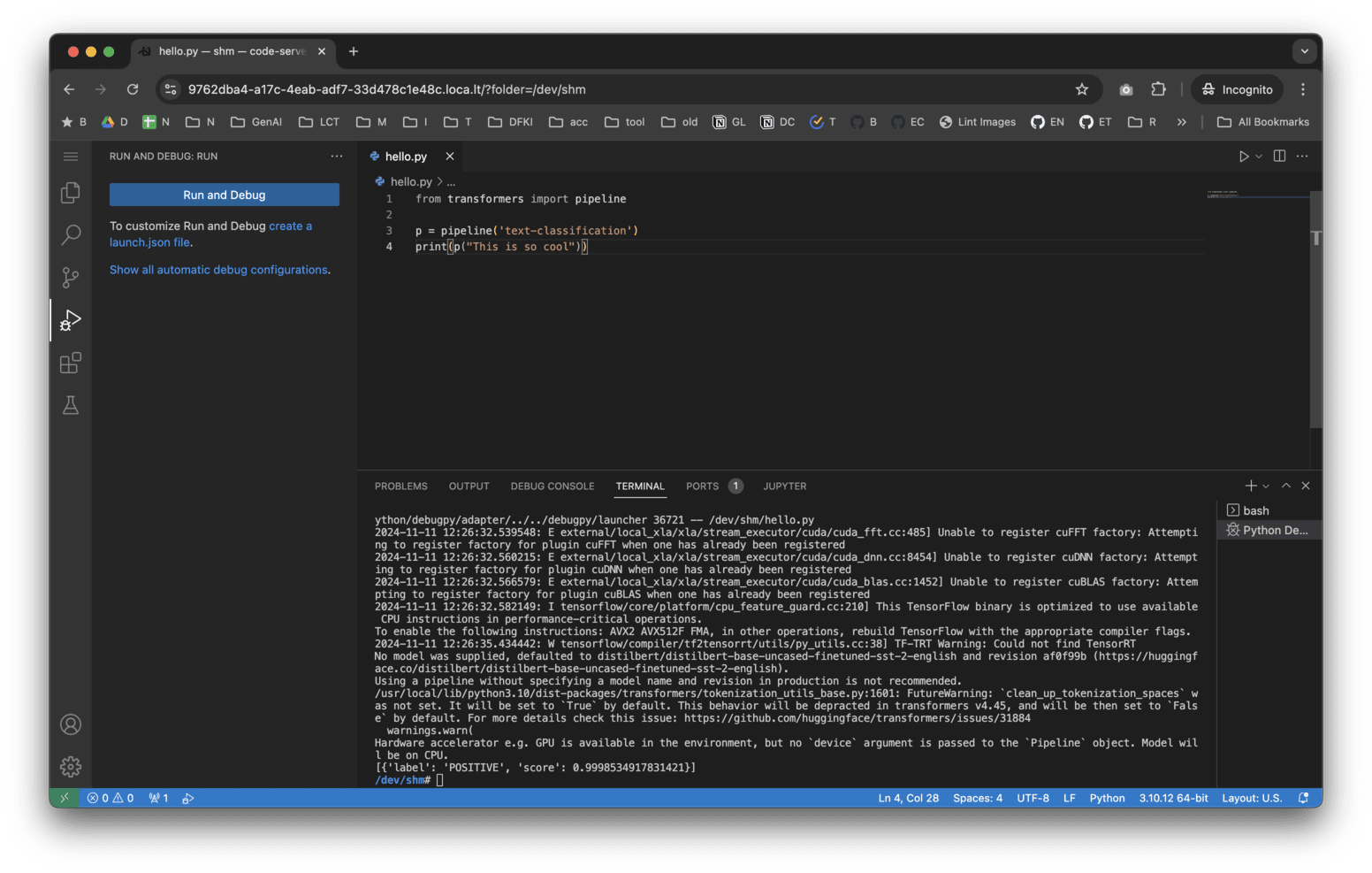Maximize the terminal panel with chevron toggle

1286,486
